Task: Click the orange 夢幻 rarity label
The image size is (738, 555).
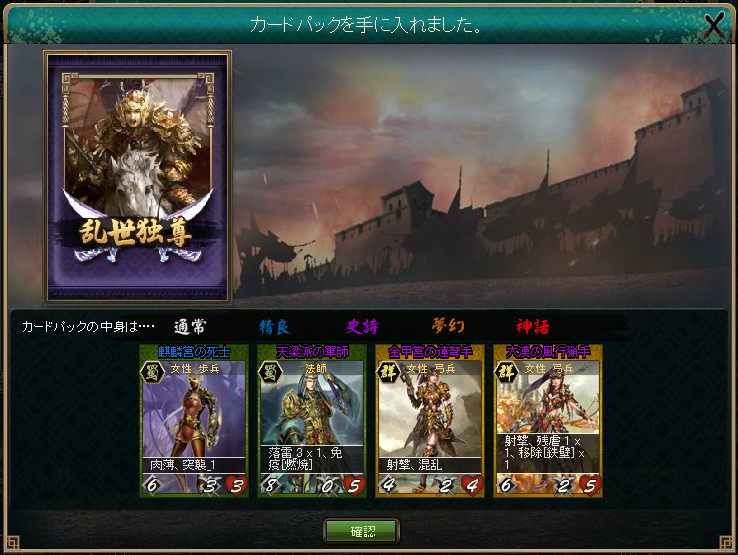Action: coord(448,325)
